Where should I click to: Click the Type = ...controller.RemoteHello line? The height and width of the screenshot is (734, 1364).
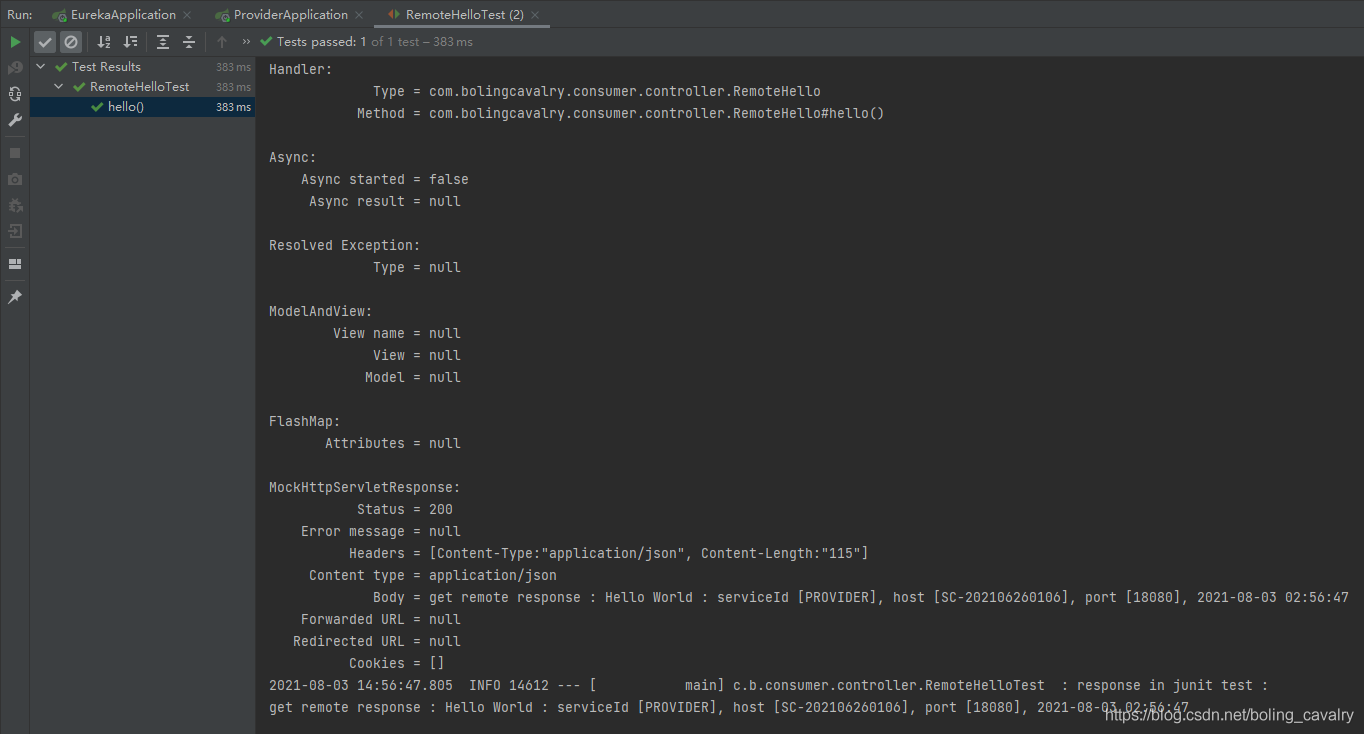point(597,91)
